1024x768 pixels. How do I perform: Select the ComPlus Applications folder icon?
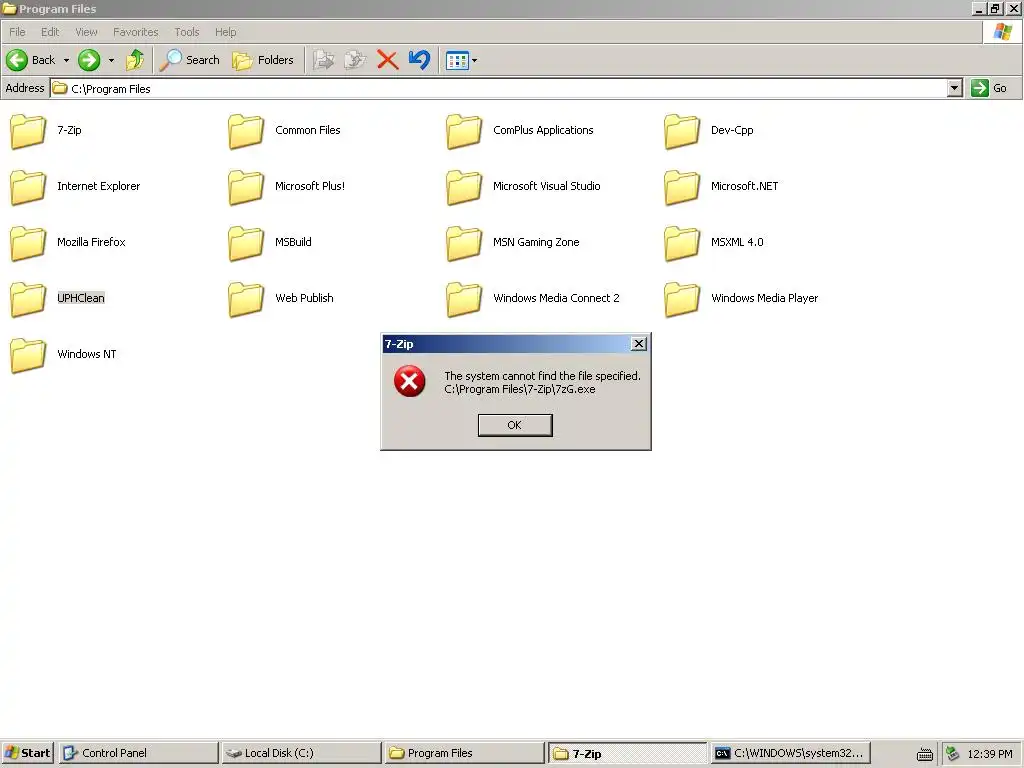(464, 131)
